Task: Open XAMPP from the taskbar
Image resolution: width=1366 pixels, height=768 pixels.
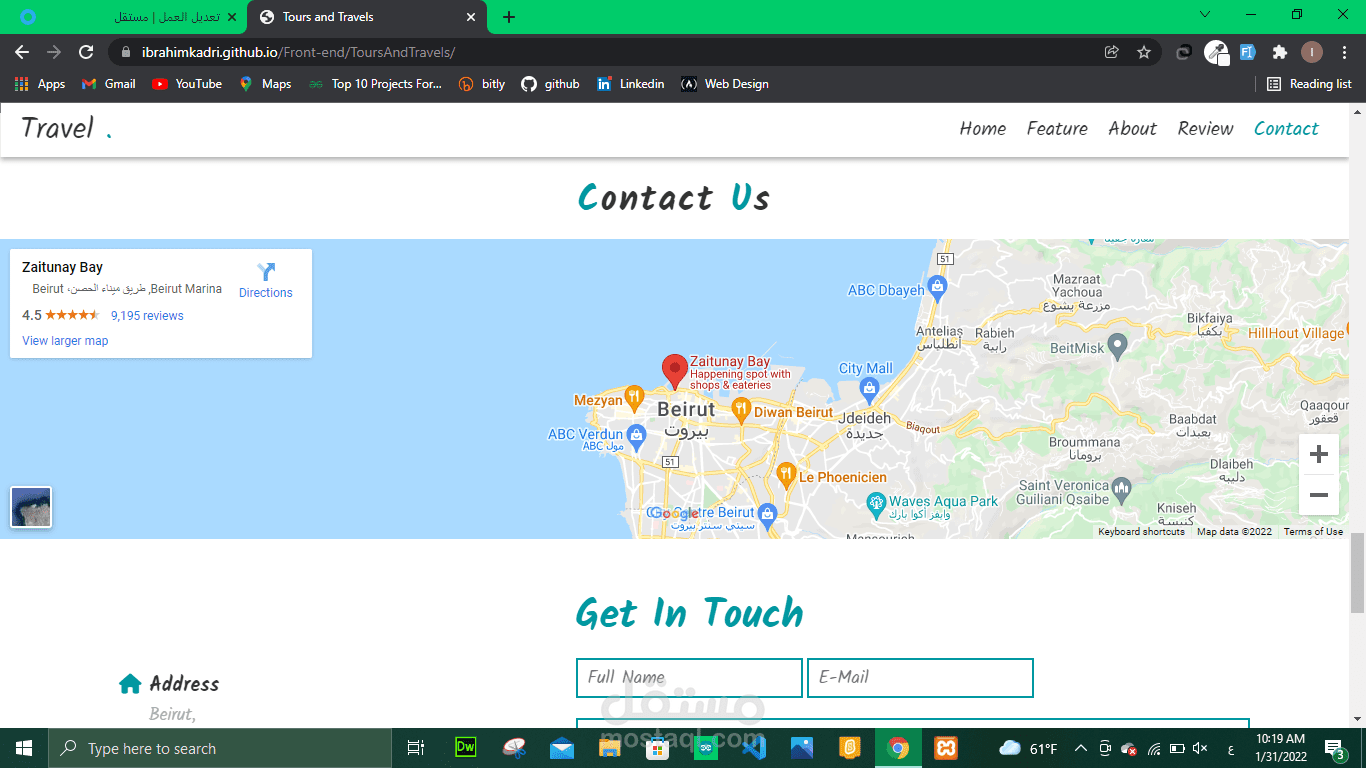Action: click(946, 747)
